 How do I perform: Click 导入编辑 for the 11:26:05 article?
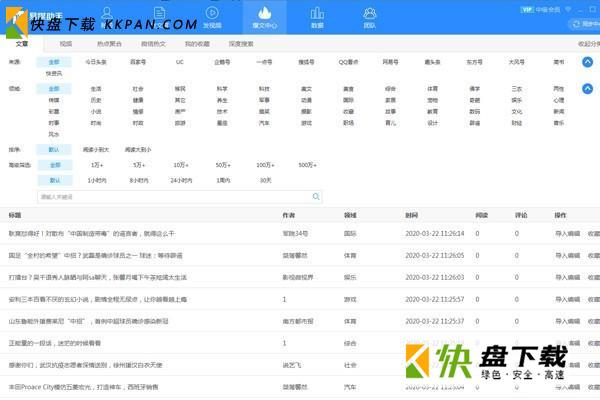tap(568, 255)
